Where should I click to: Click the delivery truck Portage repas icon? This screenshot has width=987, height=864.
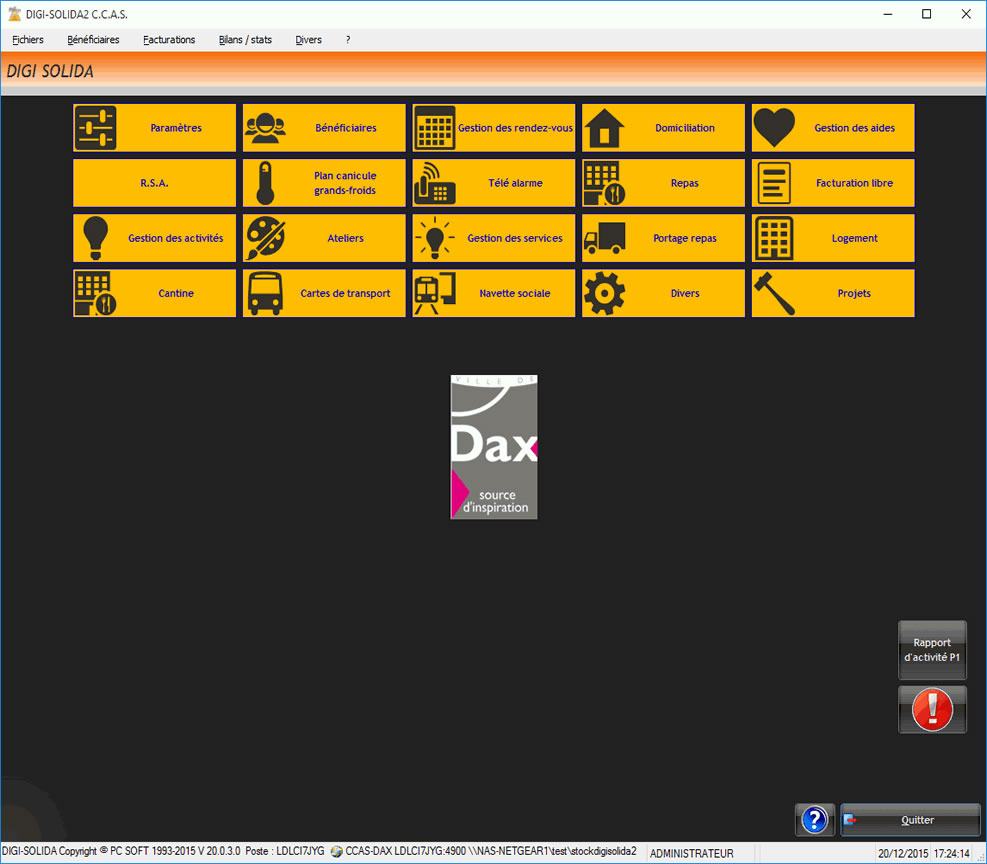[604, 238]
